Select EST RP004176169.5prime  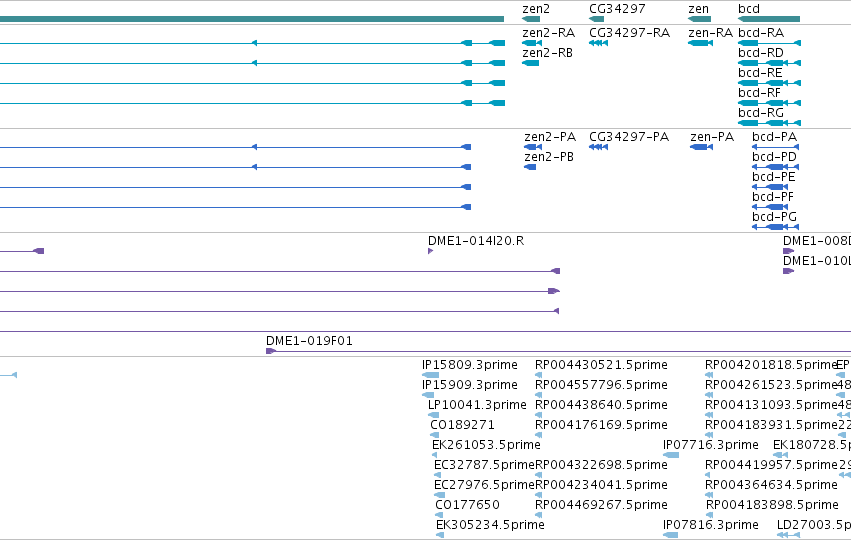601,425
